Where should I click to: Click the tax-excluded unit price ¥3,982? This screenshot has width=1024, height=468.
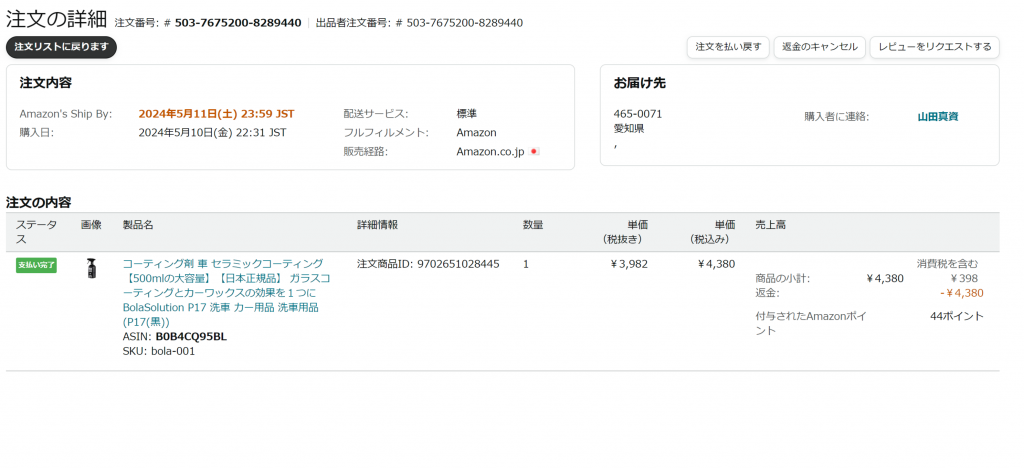point(629,264)
